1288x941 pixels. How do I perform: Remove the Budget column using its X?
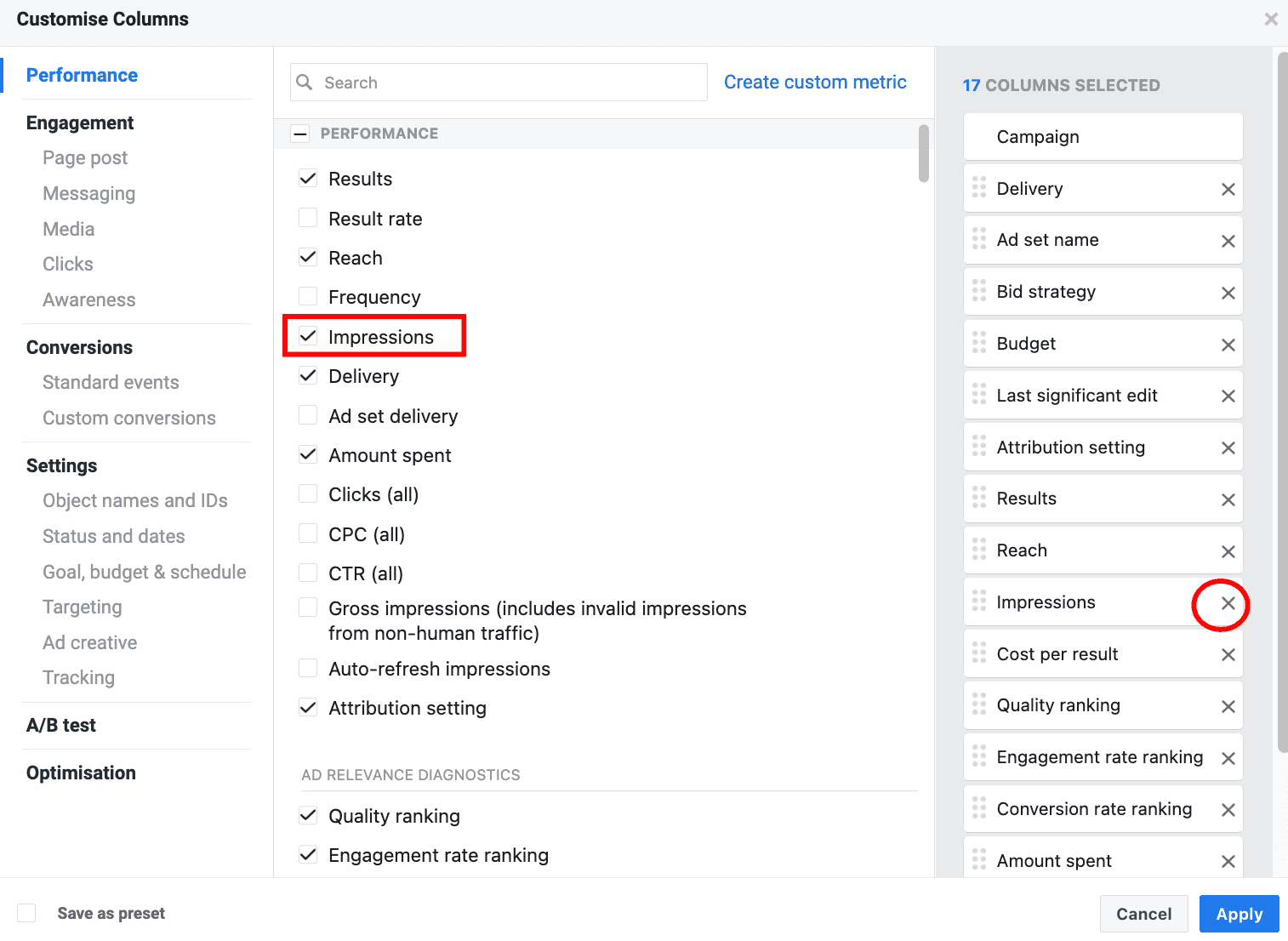point(1228,345)
